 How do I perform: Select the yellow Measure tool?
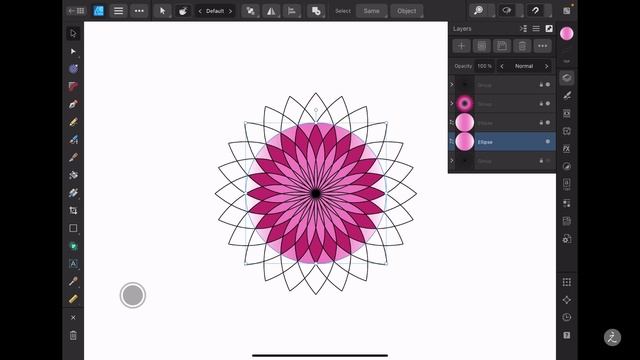73,299
